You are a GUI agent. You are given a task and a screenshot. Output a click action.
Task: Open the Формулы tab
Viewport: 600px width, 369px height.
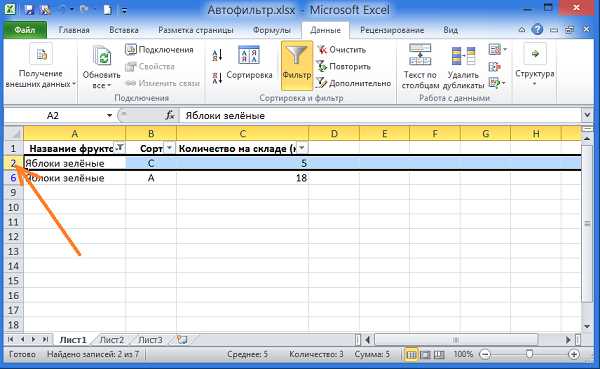coord(271,30)
